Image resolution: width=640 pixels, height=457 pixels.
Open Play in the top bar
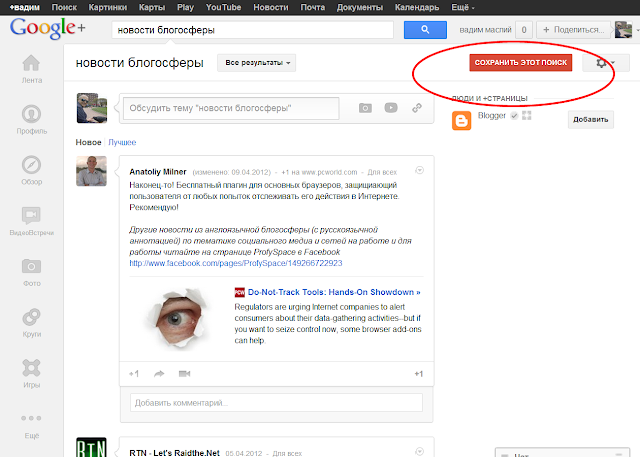point(185,7)
